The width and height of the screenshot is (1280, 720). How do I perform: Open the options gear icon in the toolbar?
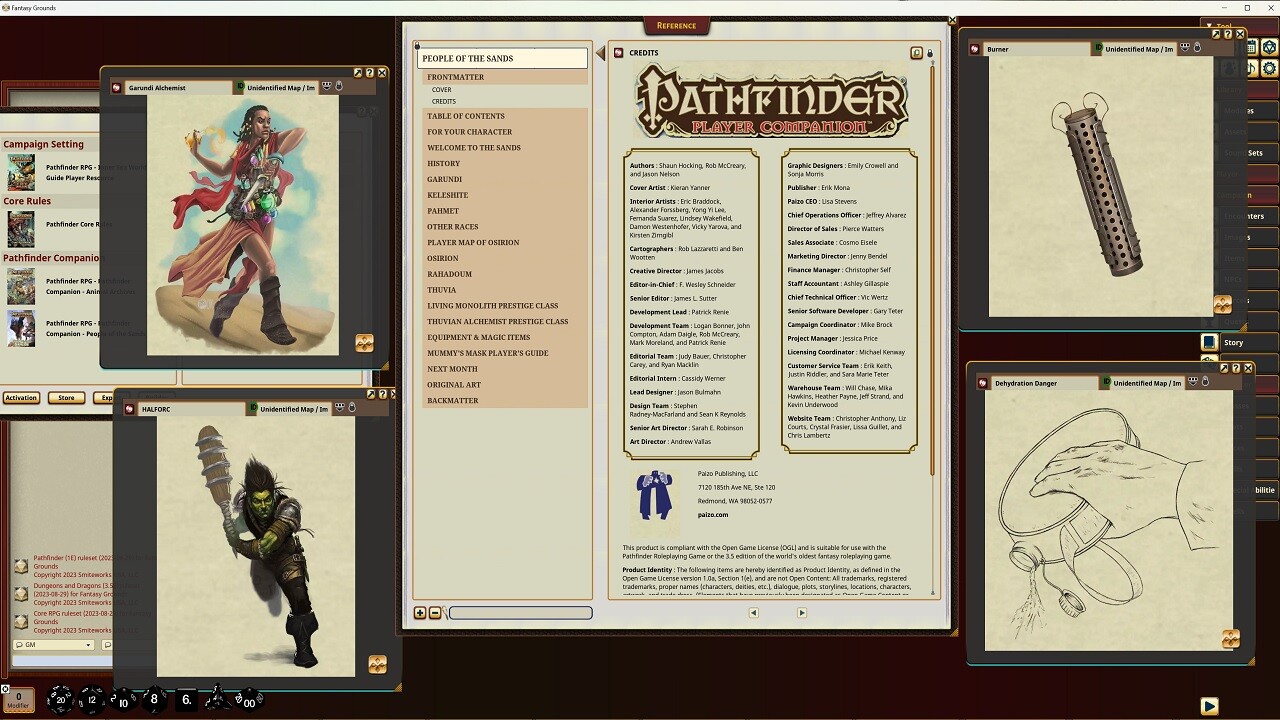coord(1270,66)
